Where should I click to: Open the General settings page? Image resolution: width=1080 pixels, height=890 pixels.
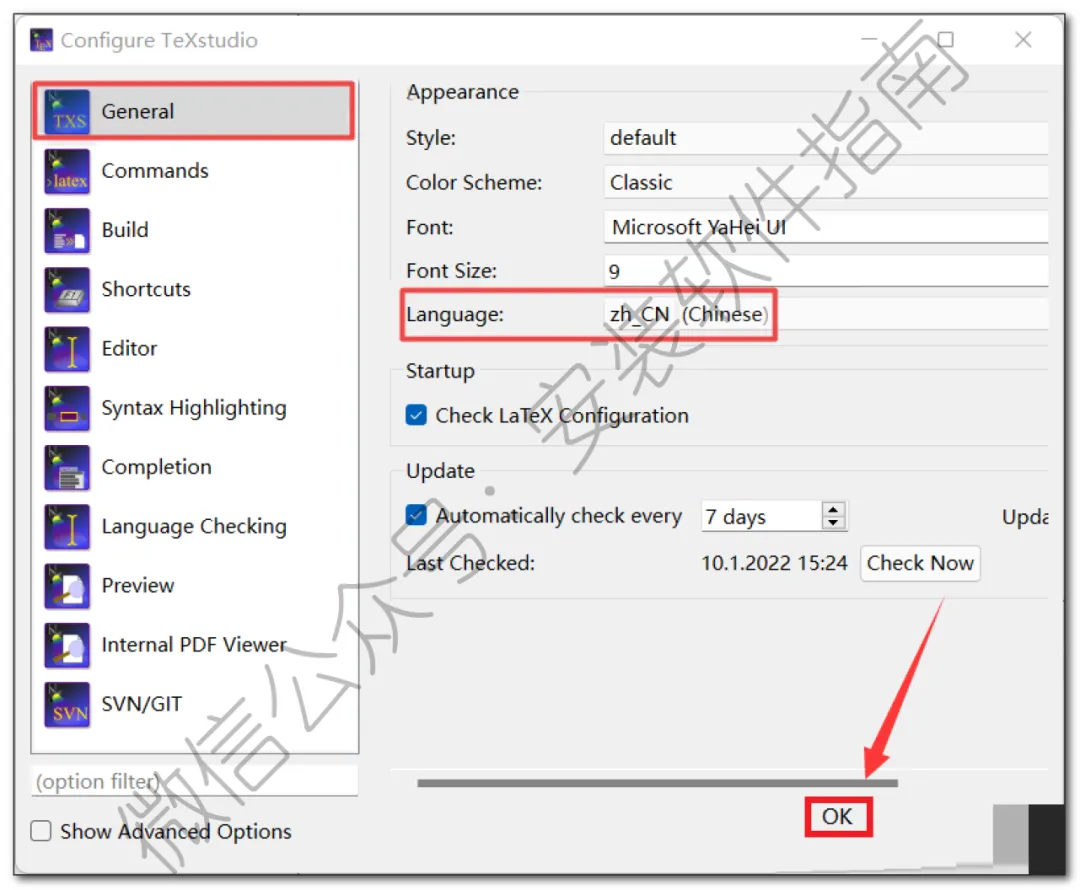[193, 111]
